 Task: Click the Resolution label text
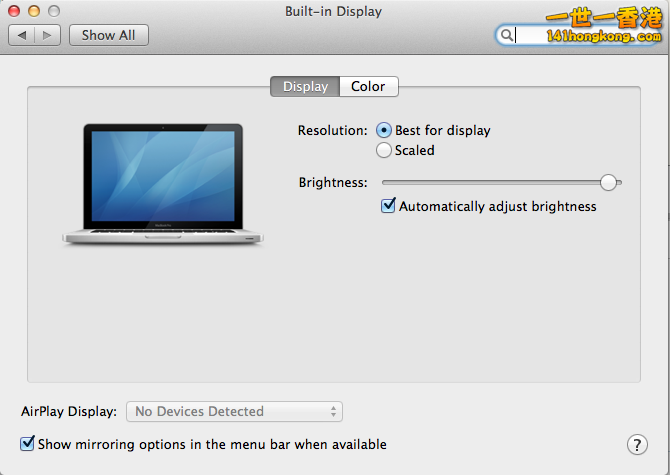point(332,130)
